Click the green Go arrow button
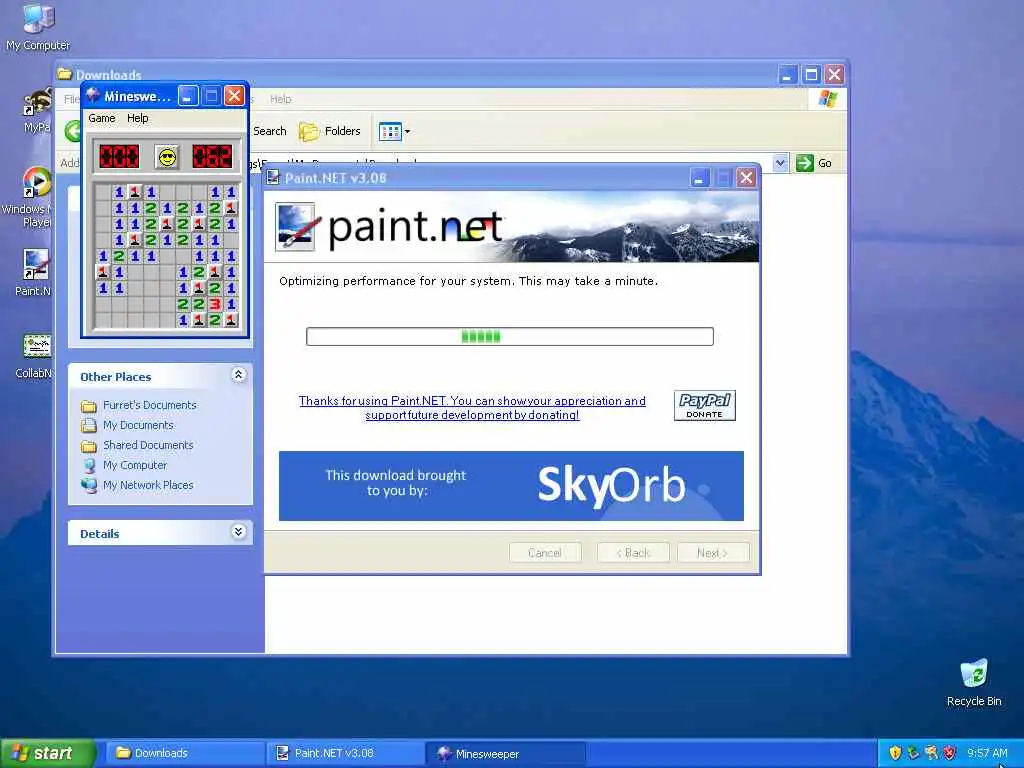 [x=805, y=163]
